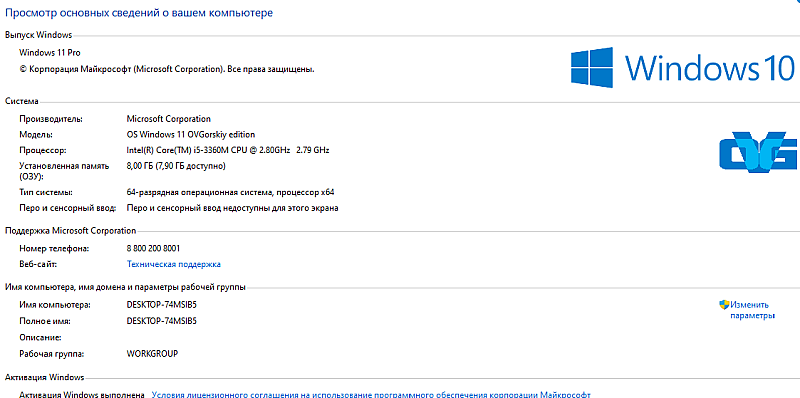Image resolution: width=800 pixels, height=398 pixels.
Task: Click the OS Windows 11 OVGorskiy edition model
Action: click(190, 134)
